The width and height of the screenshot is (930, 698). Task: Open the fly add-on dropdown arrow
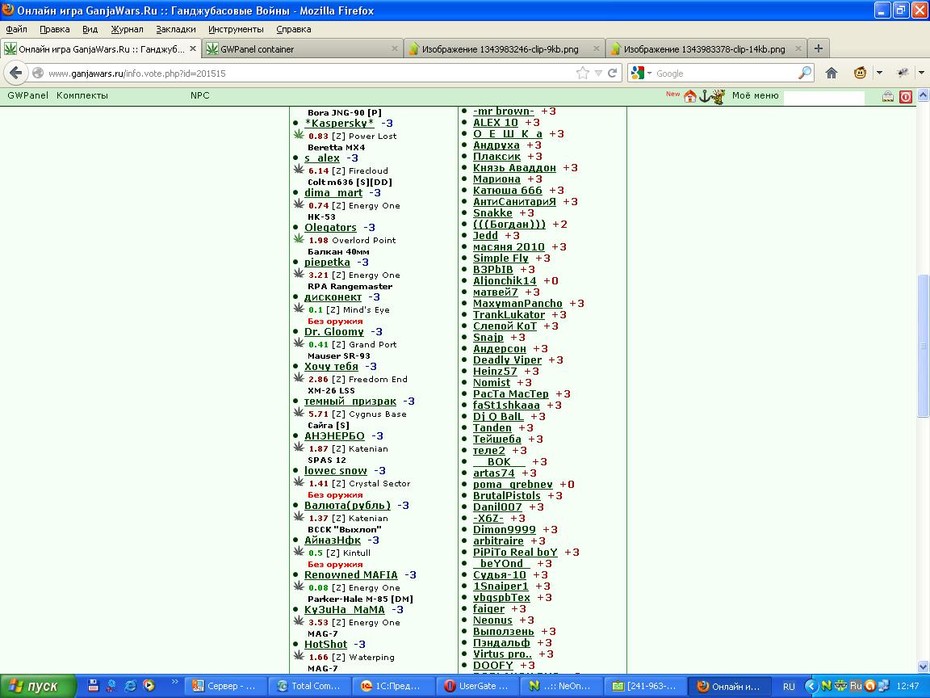[921, 73]
